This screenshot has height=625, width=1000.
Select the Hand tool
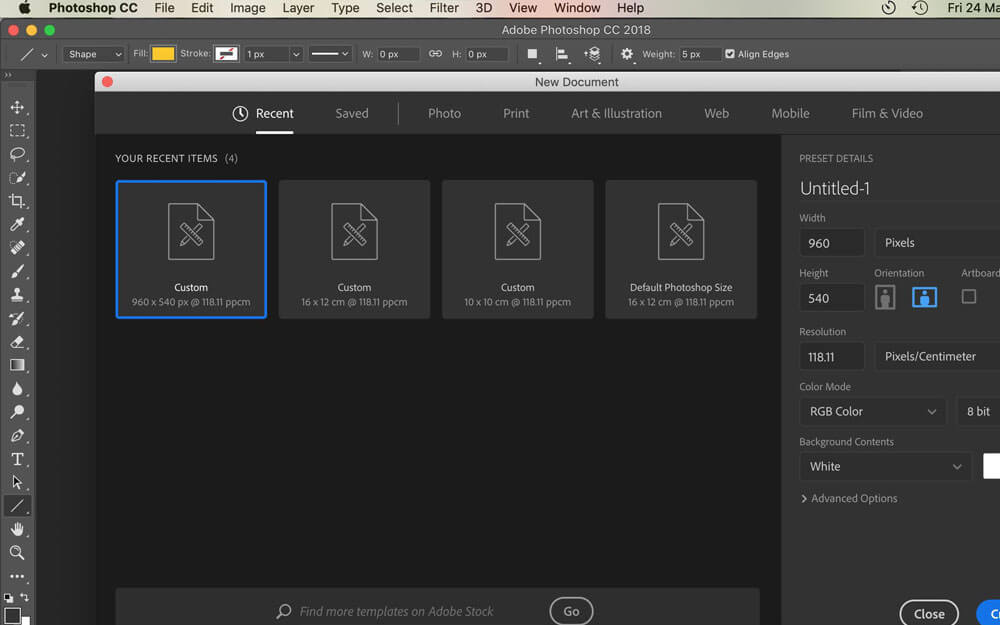point(17,529)
